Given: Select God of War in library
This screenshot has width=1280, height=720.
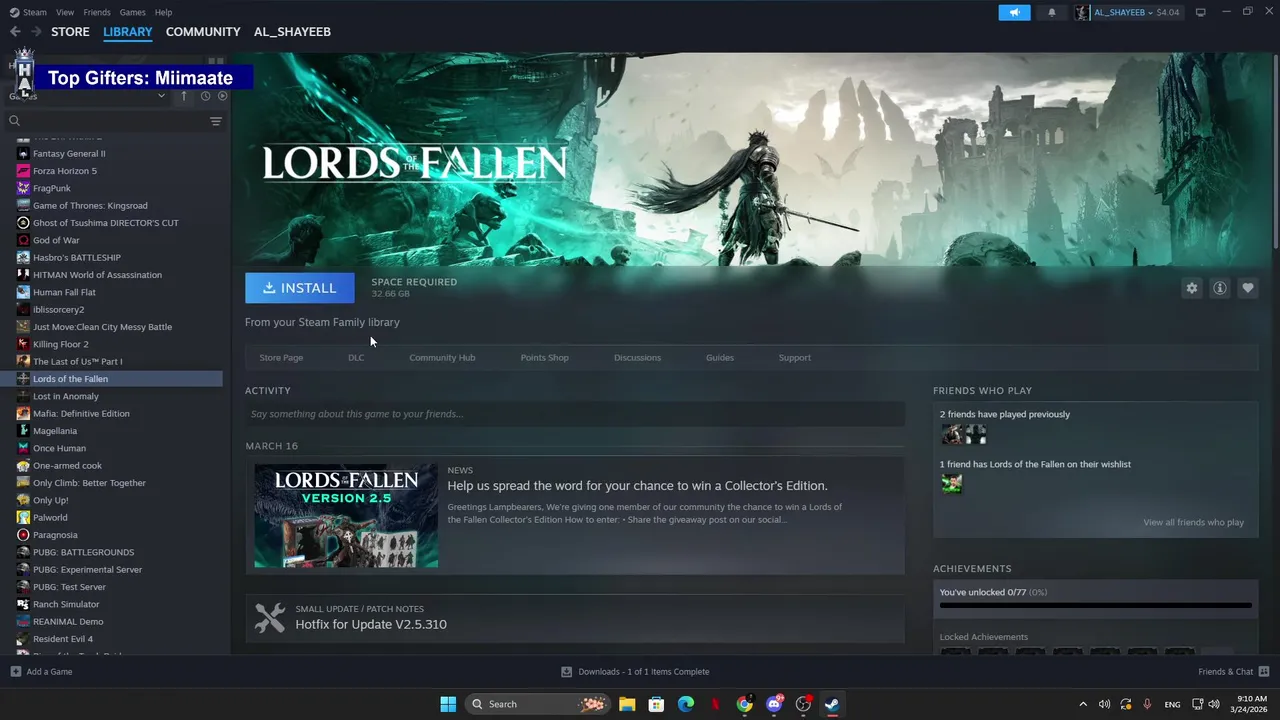Looking at the screenshot, I should click(x=56, y=241).
